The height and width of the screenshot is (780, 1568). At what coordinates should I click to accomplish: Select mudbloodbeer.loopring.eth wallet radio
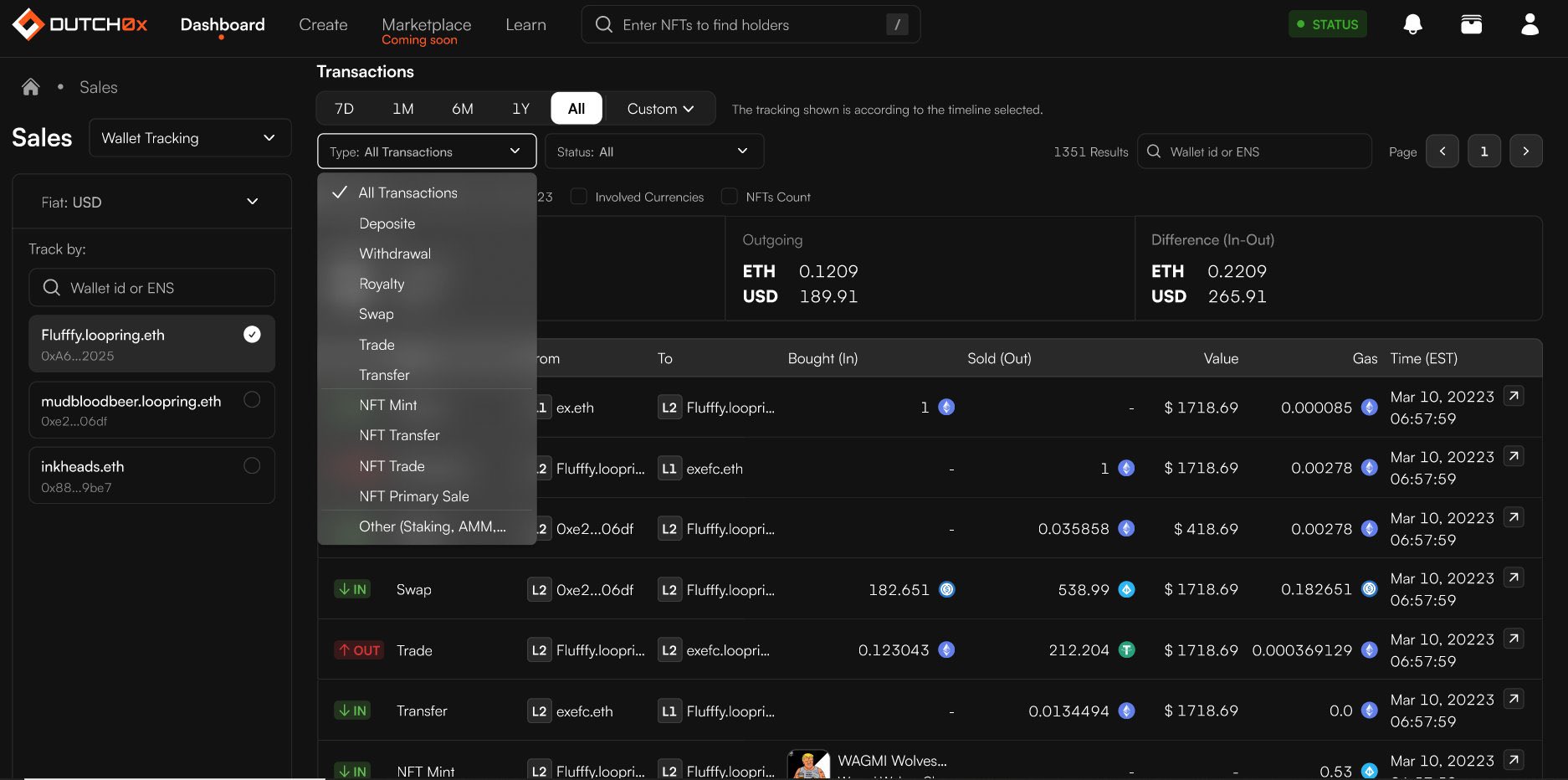coord(252,400)
